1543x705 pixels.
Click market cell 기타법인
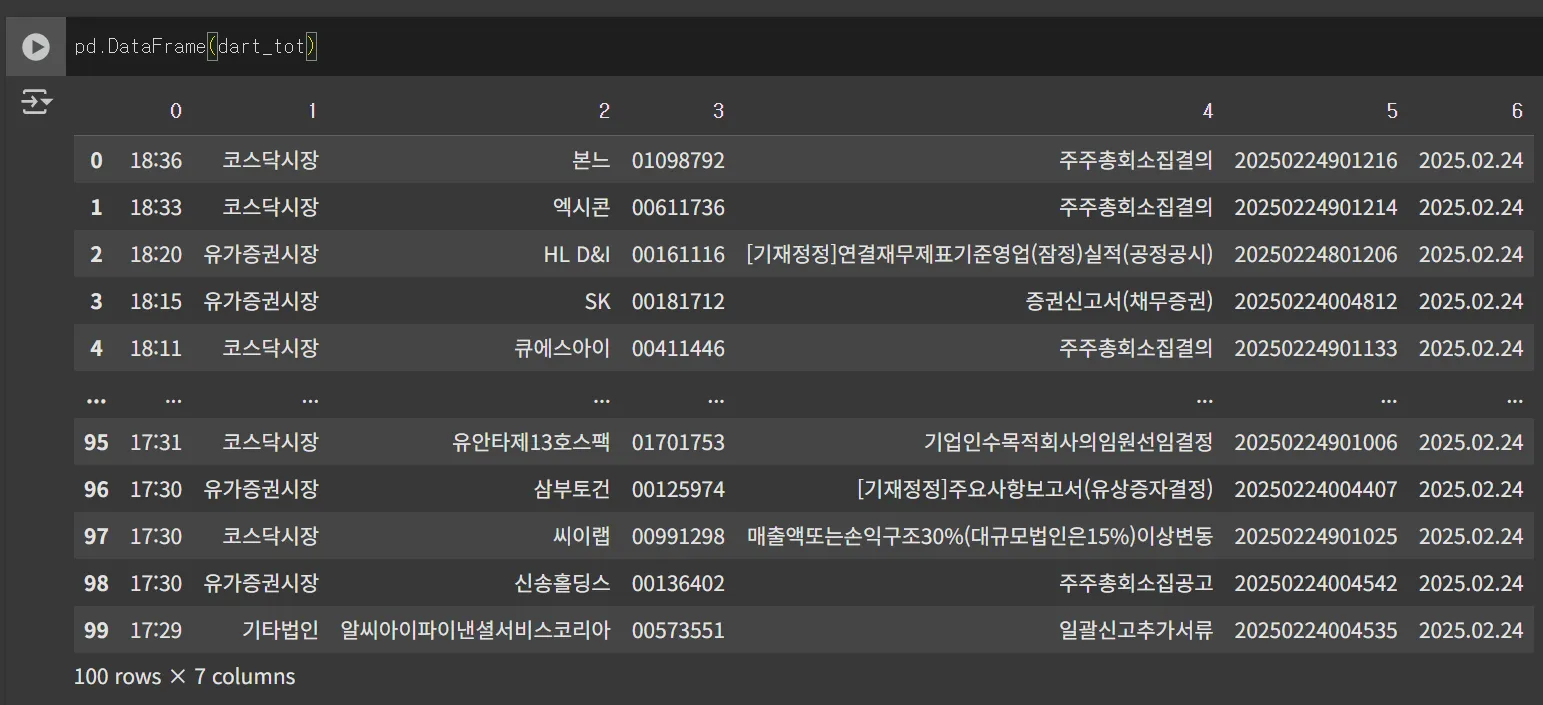[280, 630]
